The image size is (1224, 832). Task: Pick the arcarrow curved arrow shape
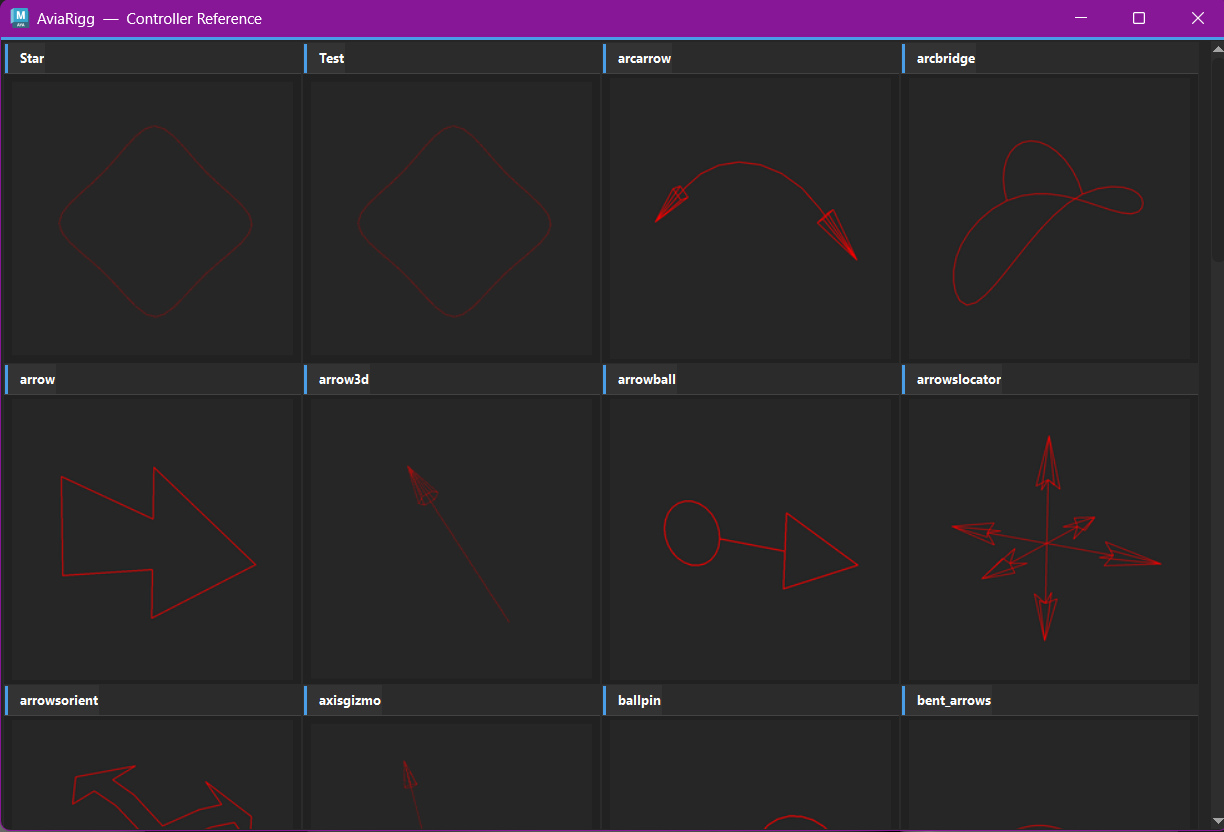[x=750, y=218]
